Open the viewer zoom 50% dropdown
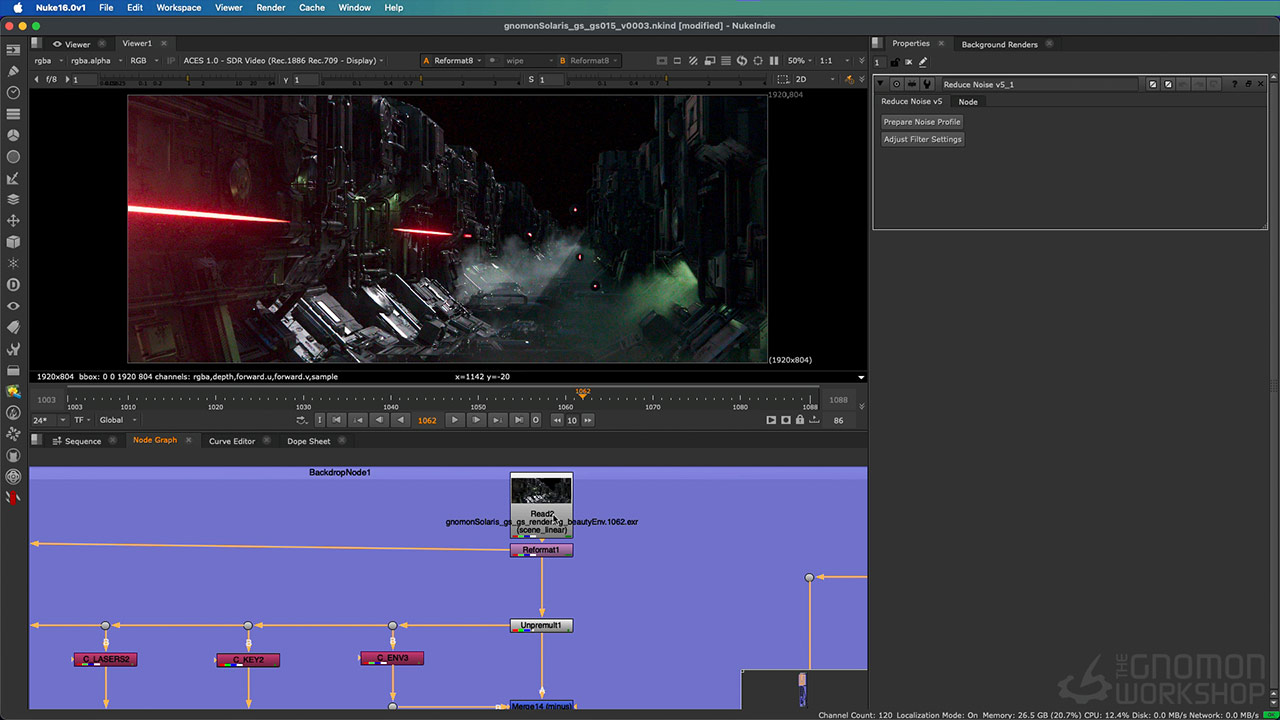This screenshot has height=720, width=1280. click(797, 60)
